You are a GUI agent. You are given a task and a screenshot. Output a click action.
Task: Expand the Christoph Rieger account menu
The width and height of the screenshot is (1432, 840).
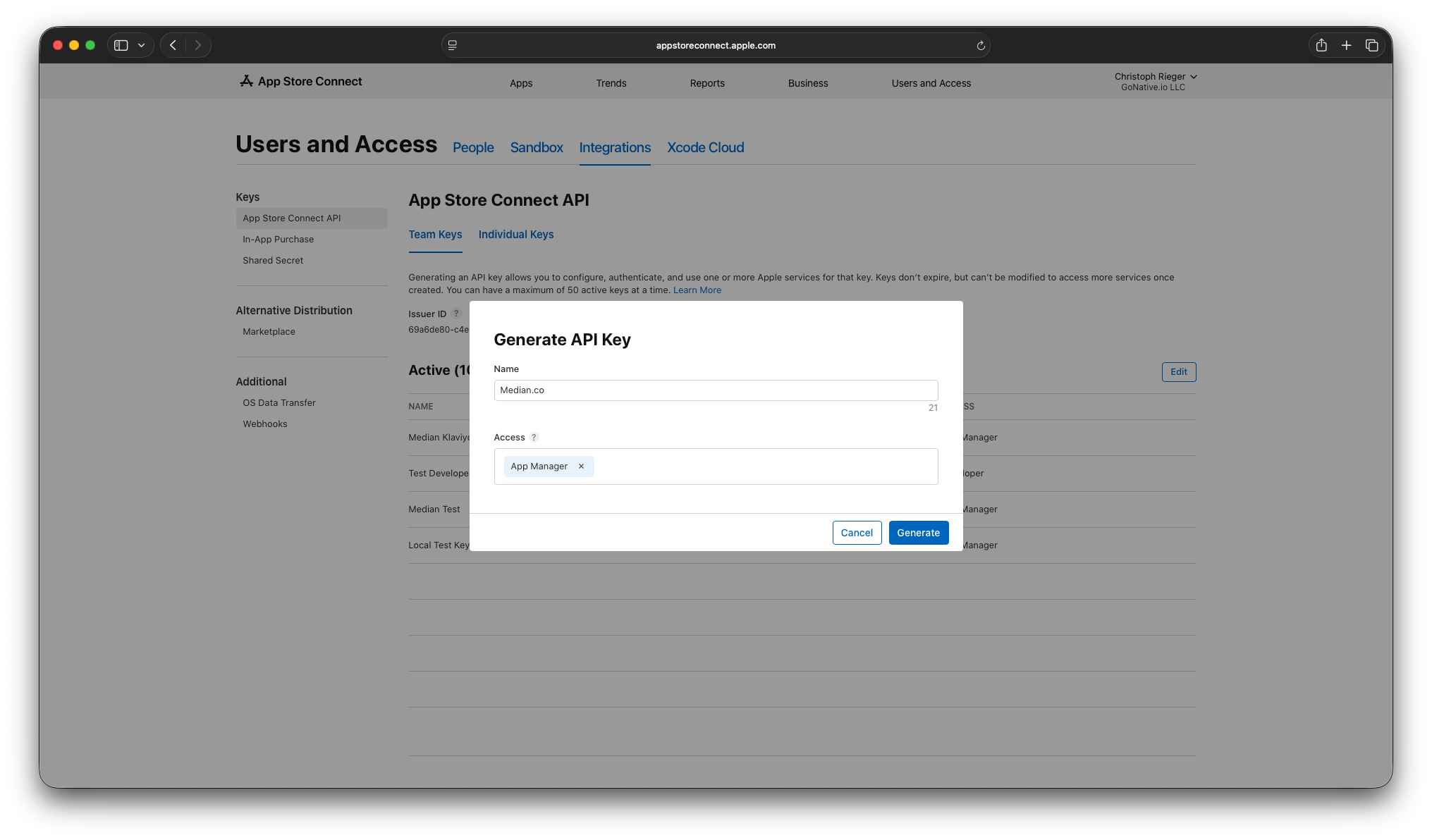(1156, 81)
